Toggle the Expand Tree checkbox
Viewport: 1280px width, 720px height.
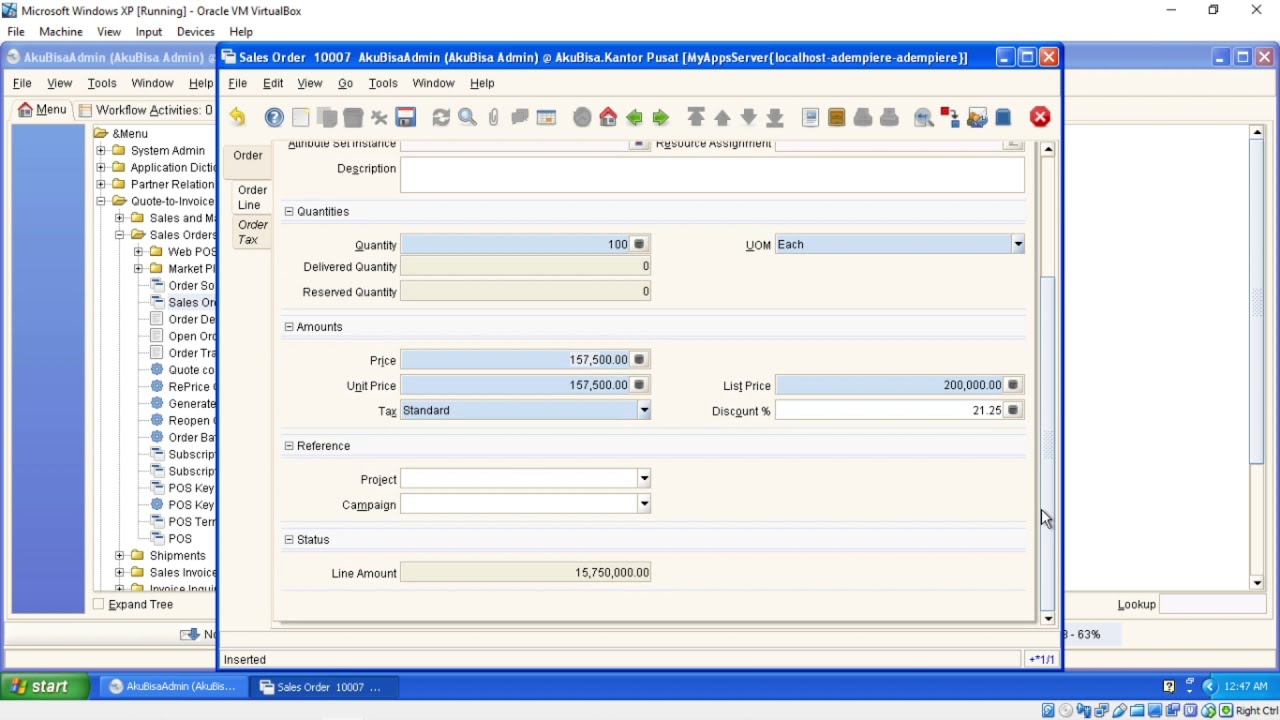point(99,604)
